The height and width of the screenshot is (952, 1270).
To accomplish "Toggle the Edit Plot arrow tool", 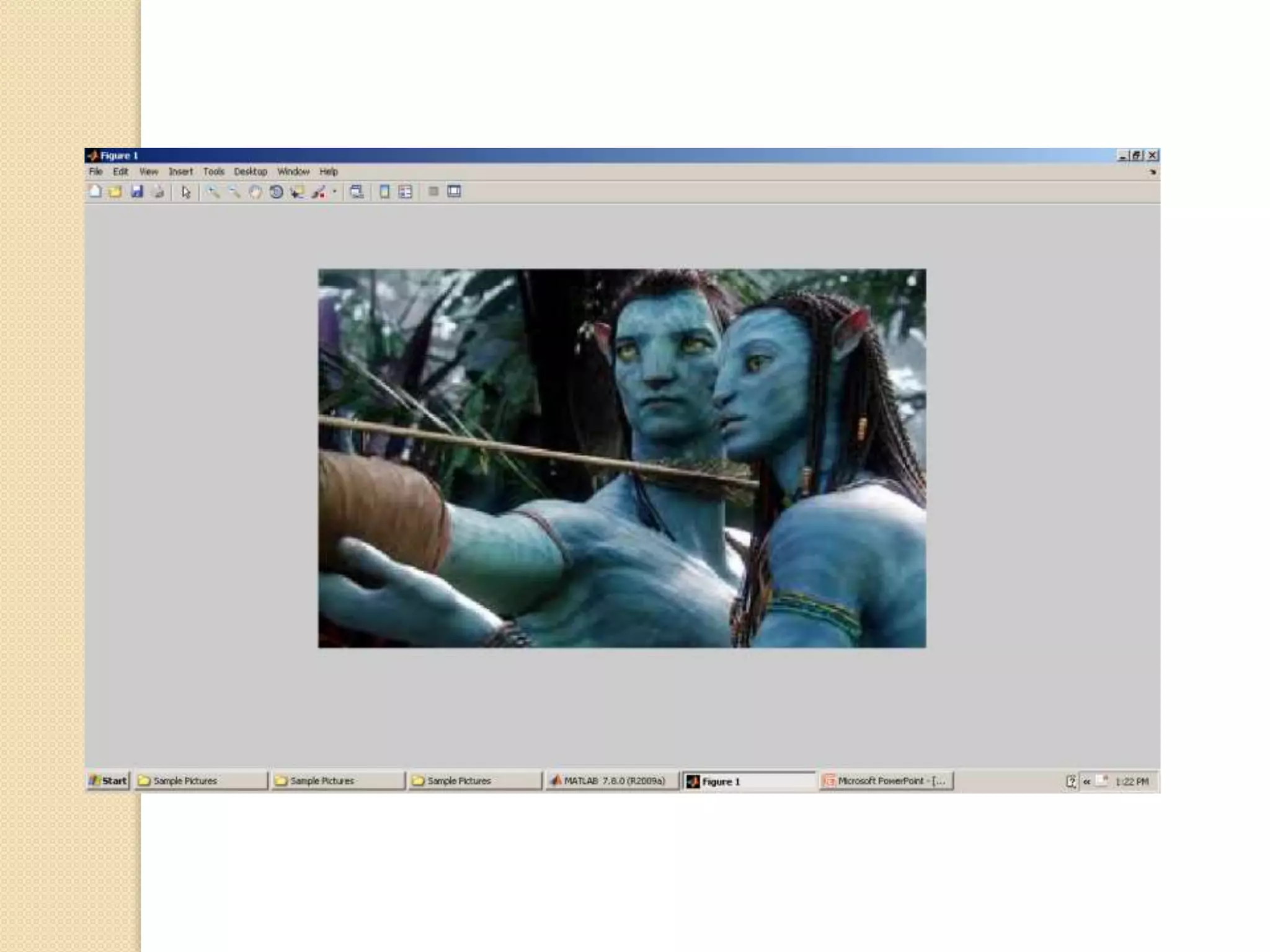I will [x=185, y=192].
